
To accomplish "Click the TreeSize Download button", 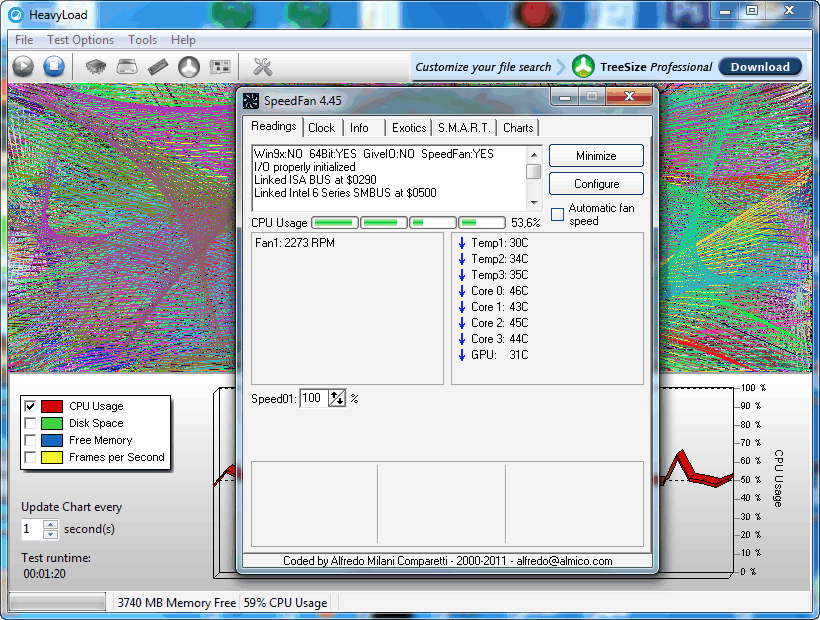I will coord(760,67).
